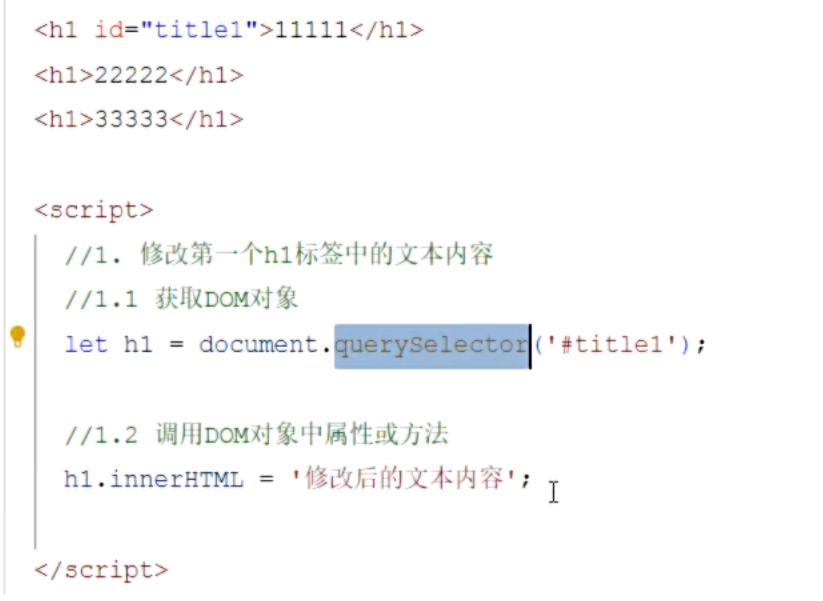Click the 33333 heading line
This screenshot has width=823, height=601.
pos(139,119)
